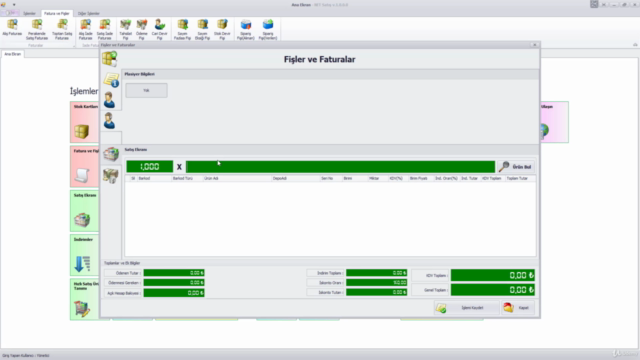Image resolution: width=640 pixels, height=360 pixels.
Task: Open the Stok Devir Fişi icon
Action: click(x=222, y=29)
